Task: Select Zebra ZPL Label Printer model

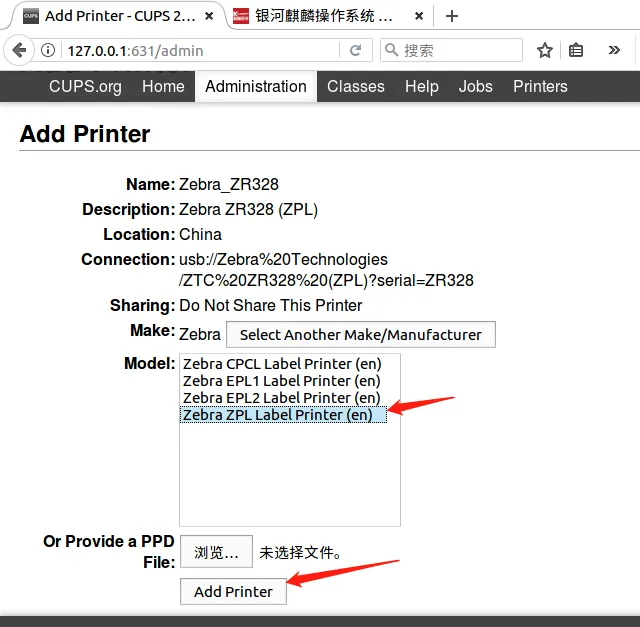Action: [277, 415]
